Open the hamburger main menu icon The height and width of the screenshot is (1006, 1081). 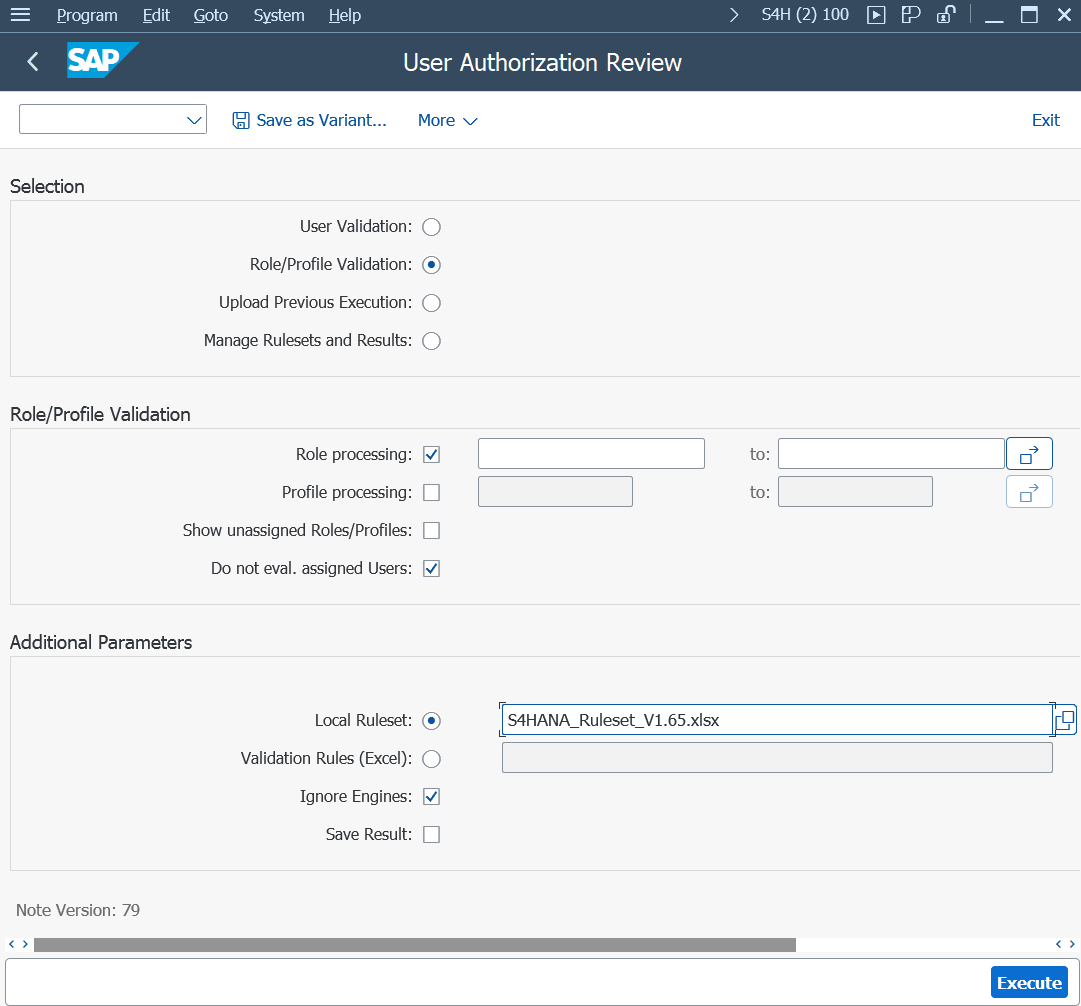click(21, 14)
